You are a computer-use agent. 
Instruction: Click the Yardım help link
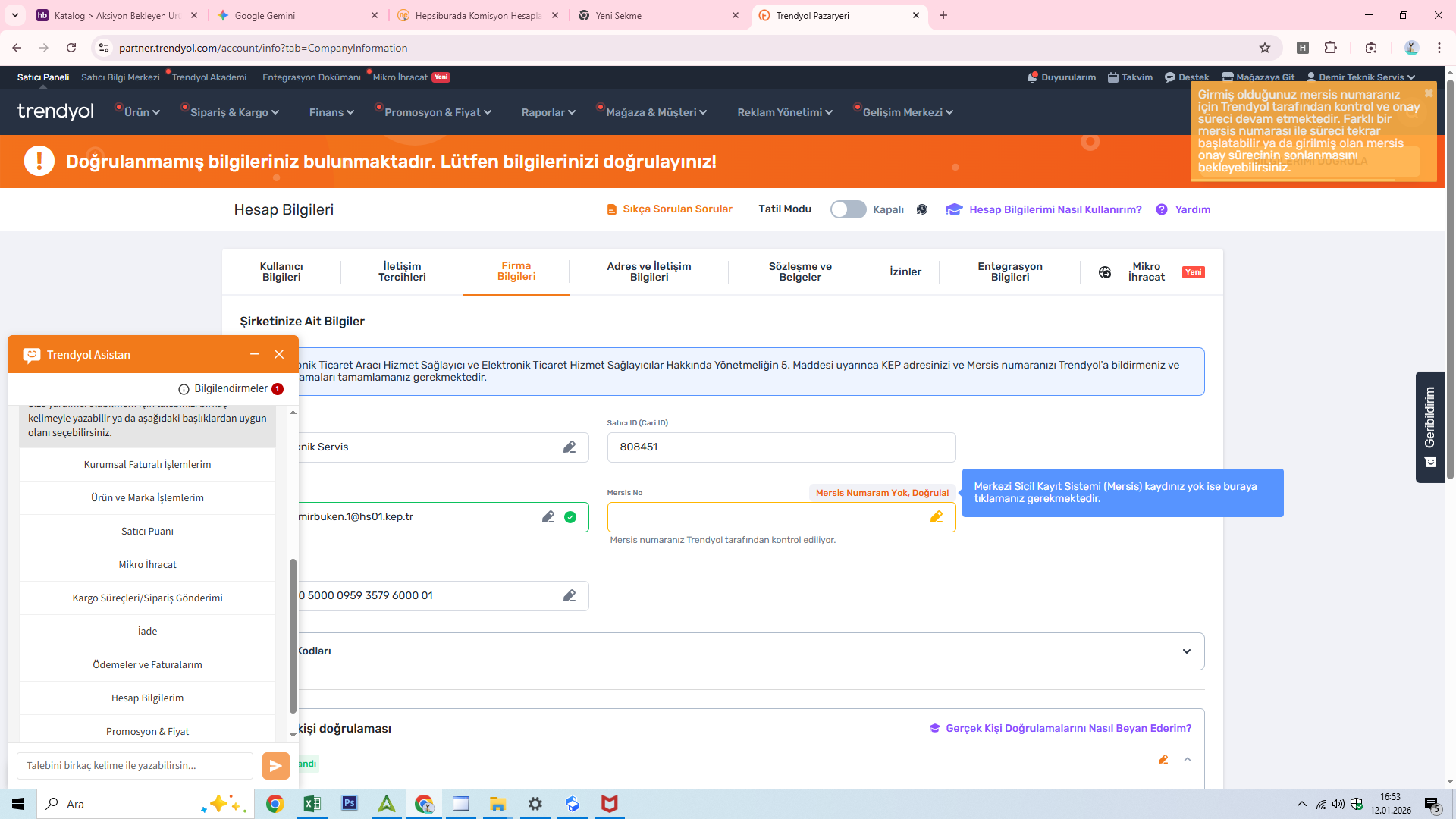click(1183, 209)
